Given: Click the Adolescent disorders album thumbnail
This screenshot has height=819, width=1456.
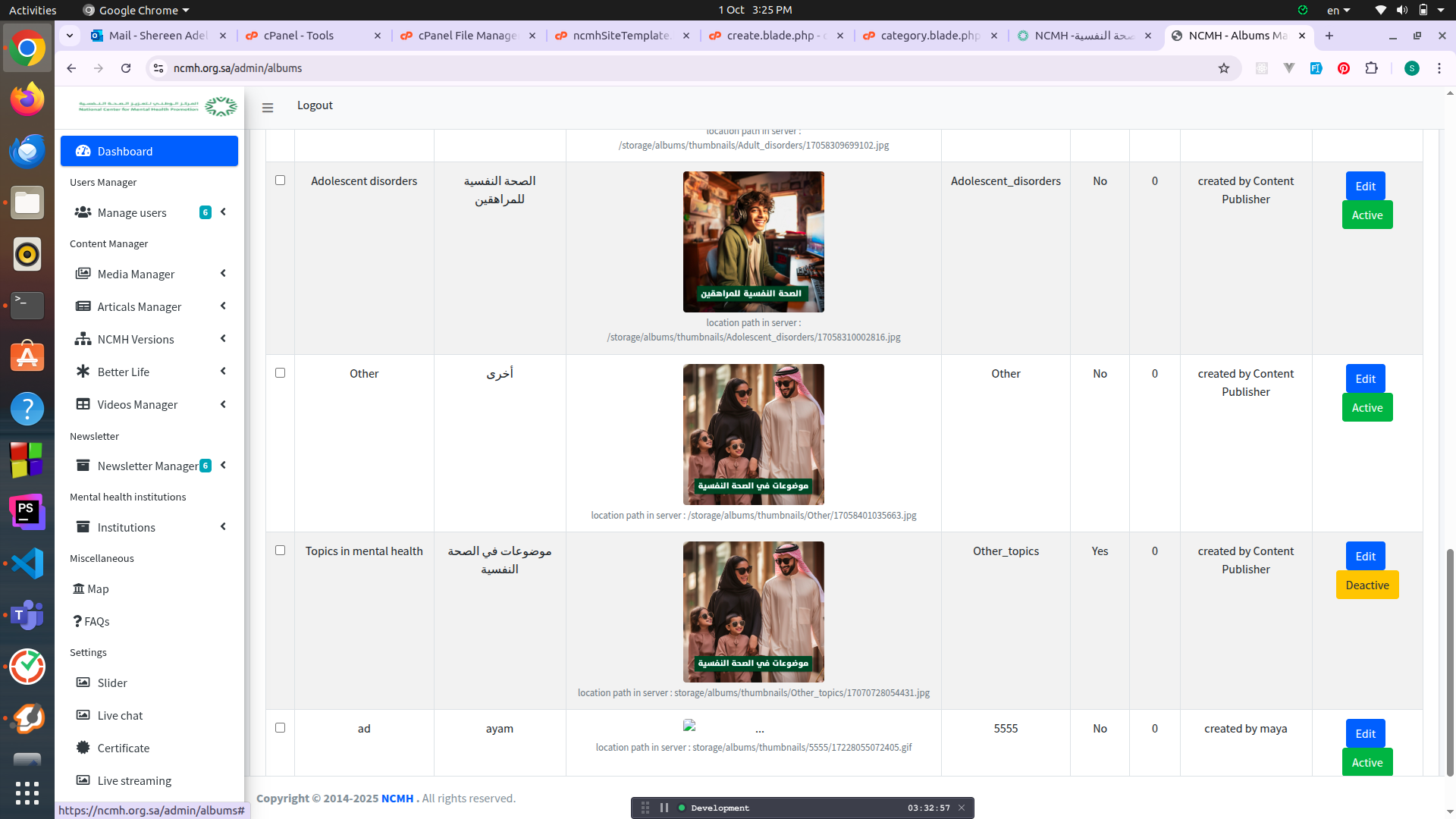Looking at the screenshot, I should pyautogui.click(x=753, y=242).
